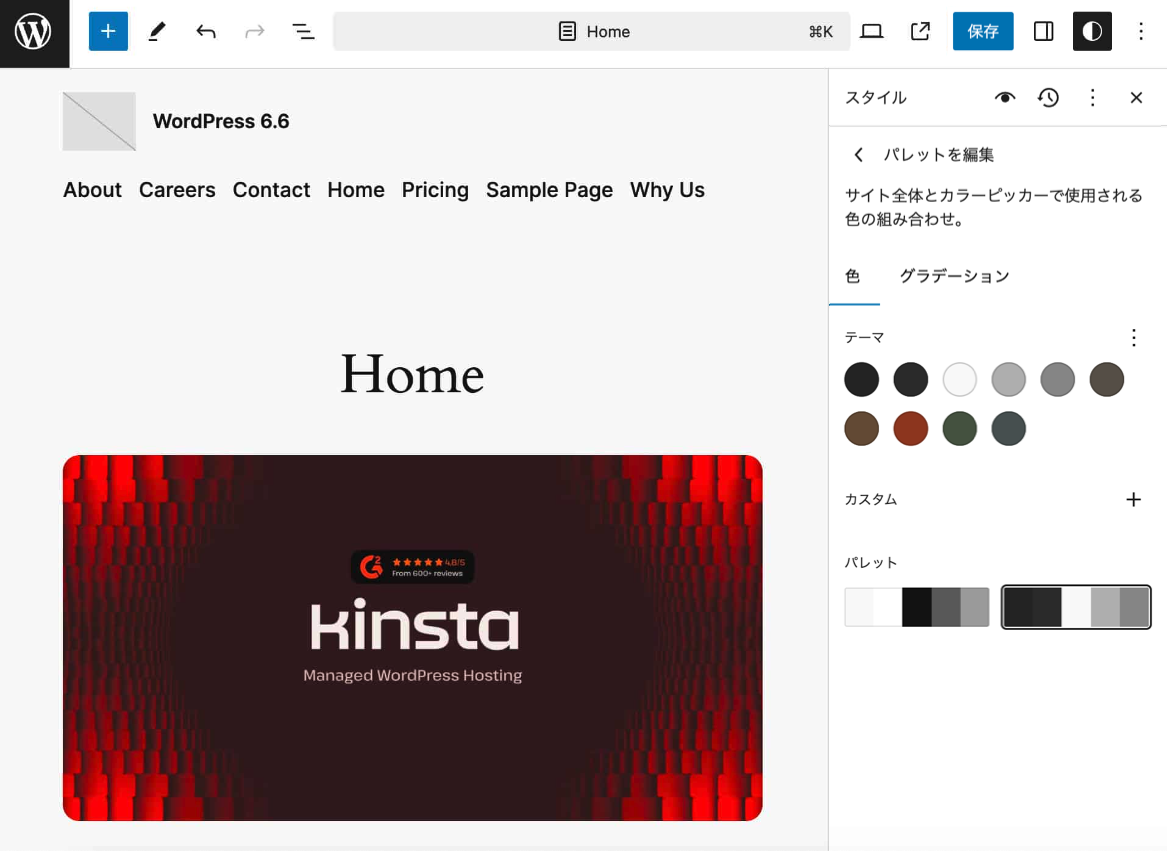Open the style revisions history
The height and width of the screenshot is (851, 1167).
tap(1049, 98)
